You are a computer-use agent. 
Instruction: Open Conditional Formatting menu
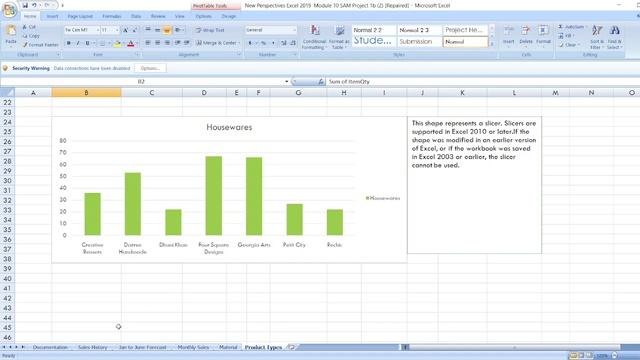pos(314,37)
